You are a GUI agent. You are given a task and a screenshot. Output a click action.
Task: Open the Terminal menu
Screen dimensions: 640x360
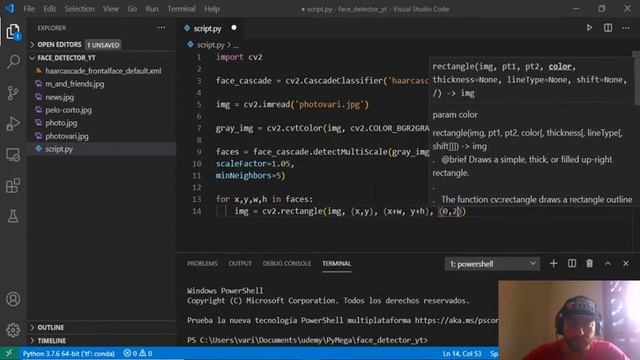[x=181, y=9]
